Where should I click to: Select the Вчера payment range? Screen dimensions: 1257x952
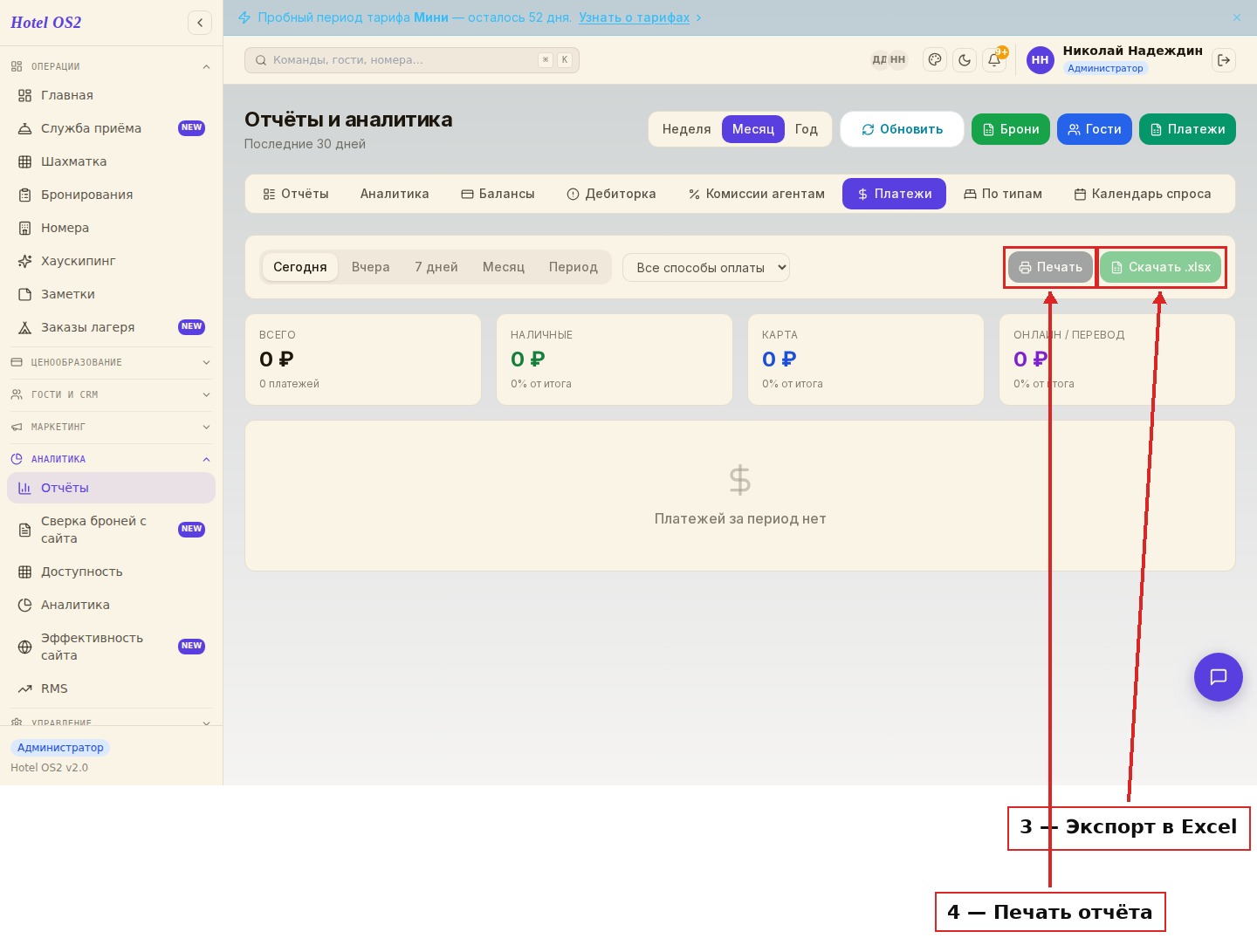pos(371,267)
